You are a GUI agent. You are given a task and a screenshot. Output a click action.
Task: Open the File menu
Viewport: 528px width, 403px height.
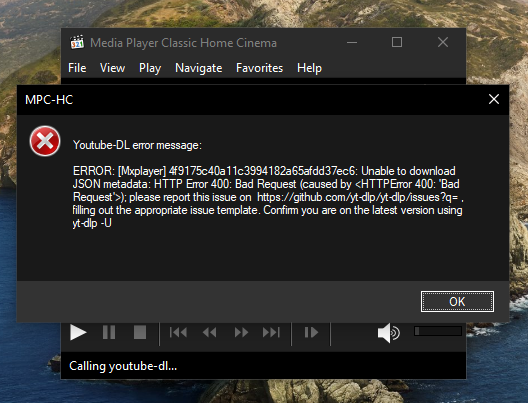(77, 68)
